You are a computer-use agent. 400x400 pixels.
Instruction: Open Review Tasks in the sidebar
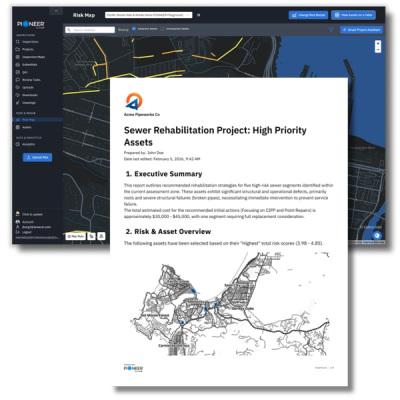click(x=28, y=80)
